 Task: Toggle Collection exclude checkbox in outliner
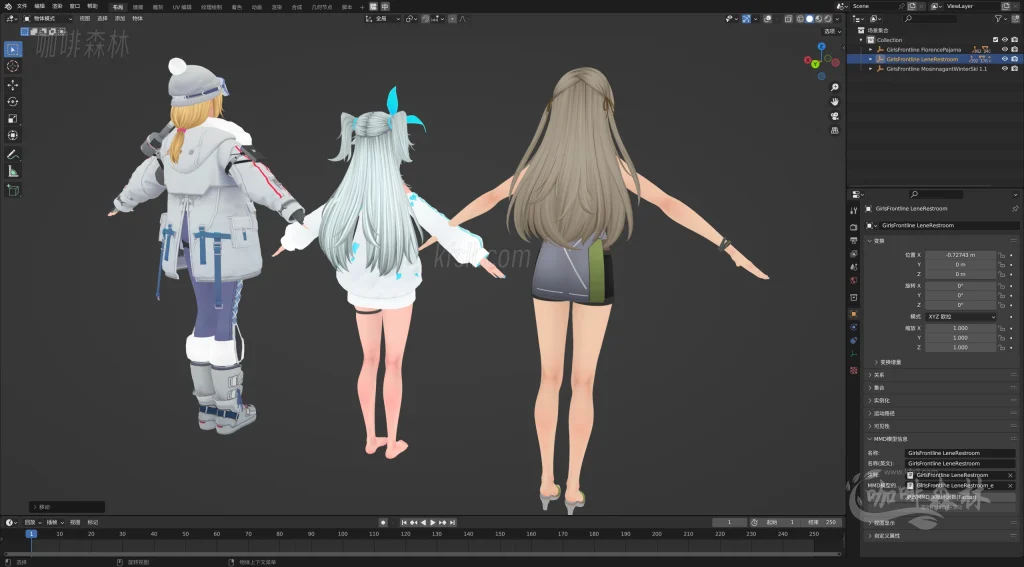click(x=995, y=40)
